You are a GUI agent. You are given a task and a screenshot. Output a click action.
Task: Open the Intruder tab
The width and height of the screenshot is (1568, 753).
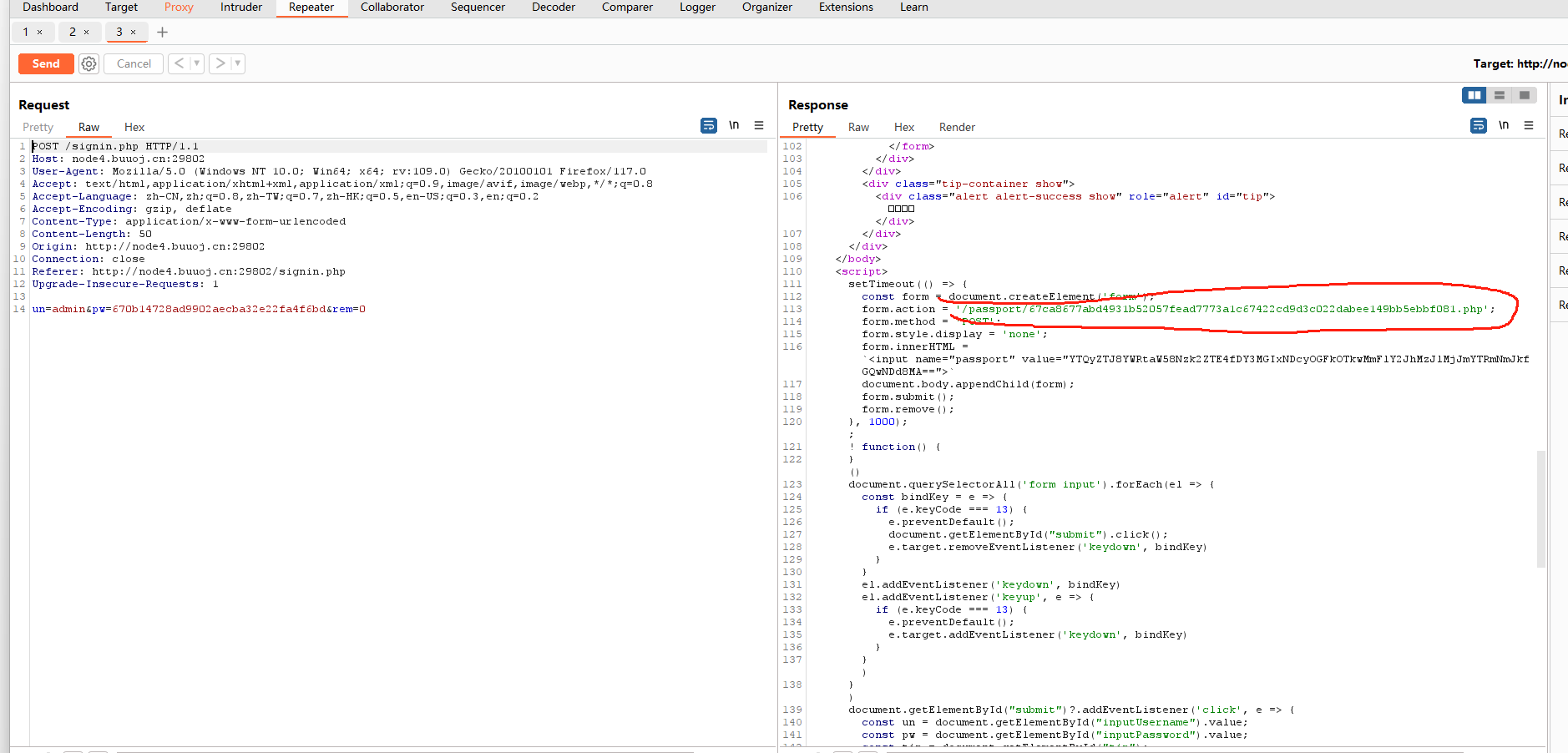[240, 8]
